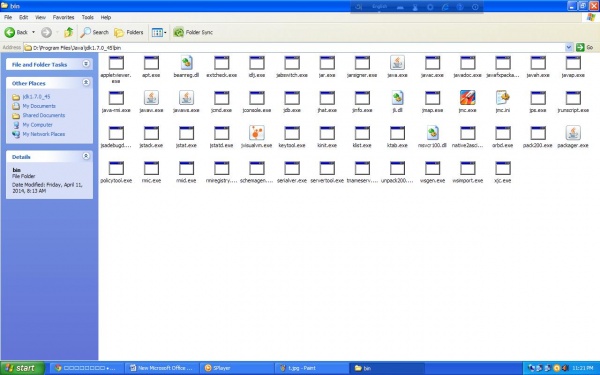Click the address bar path field
The height and width of the screenshot is (375, 600).
tap(294, 47)
